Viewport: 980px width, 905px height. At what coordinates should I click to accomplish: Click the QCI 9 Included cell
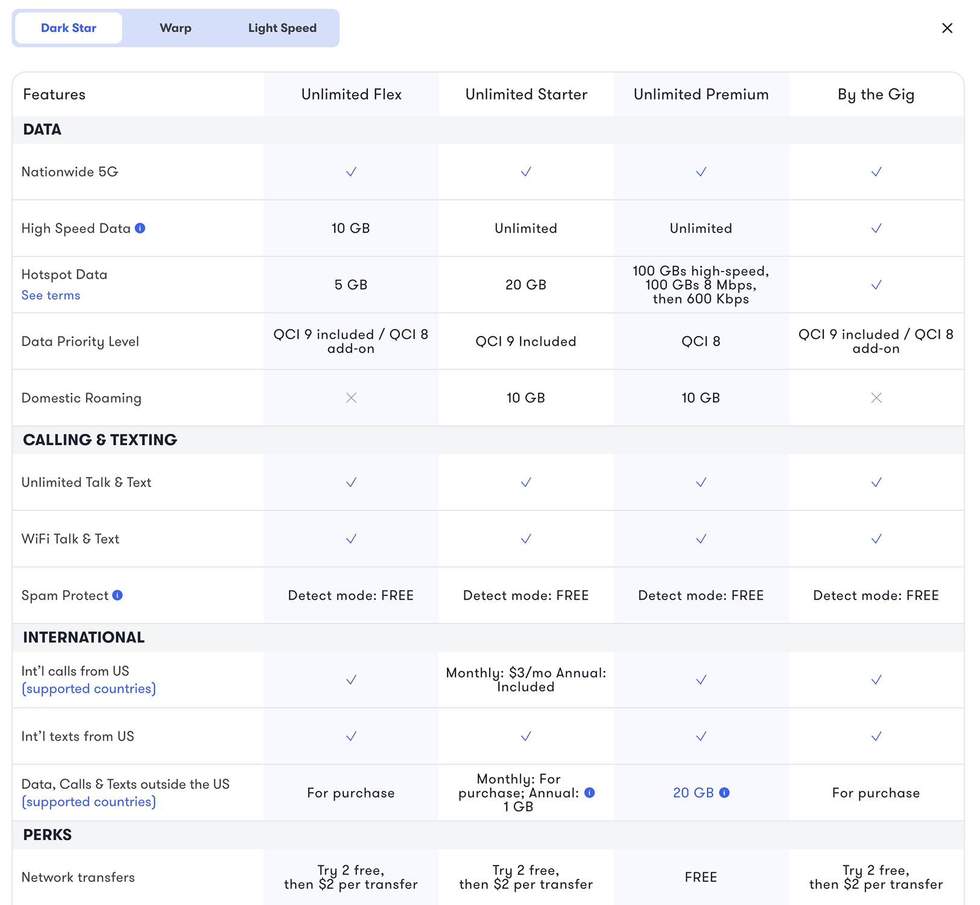pos(526,341)
